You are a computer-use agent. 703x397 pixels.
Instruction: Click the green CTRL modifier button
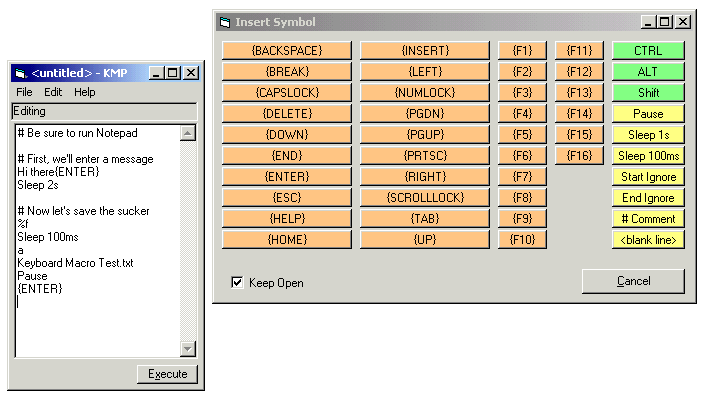pyautogui.click(x=648, y=50)
